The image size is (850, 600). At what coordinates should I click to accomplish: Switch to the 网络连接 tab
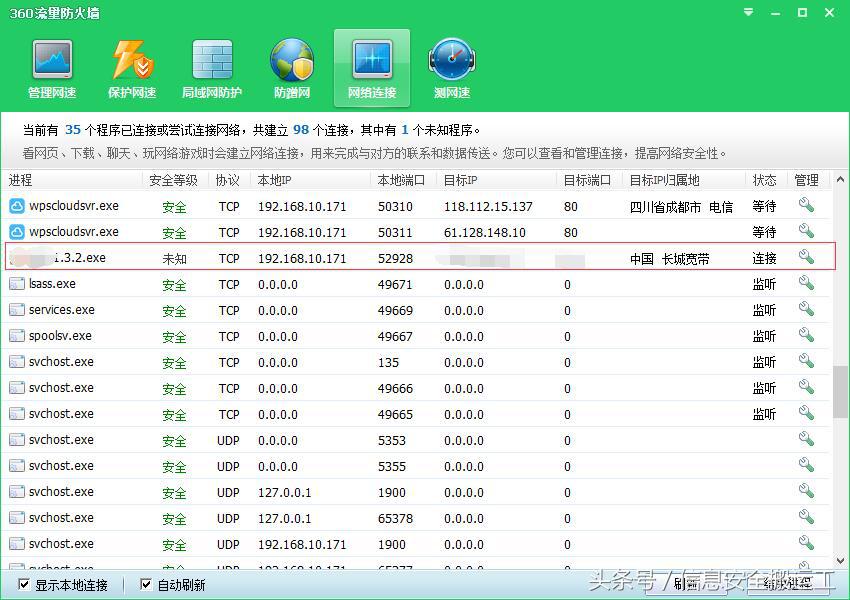(371, 67)
